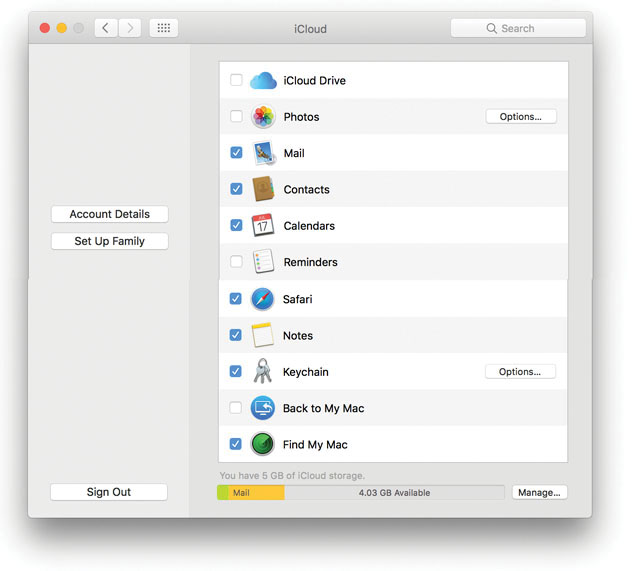
Task: Click the Notes notepad icon
Action: coord(262,335)
